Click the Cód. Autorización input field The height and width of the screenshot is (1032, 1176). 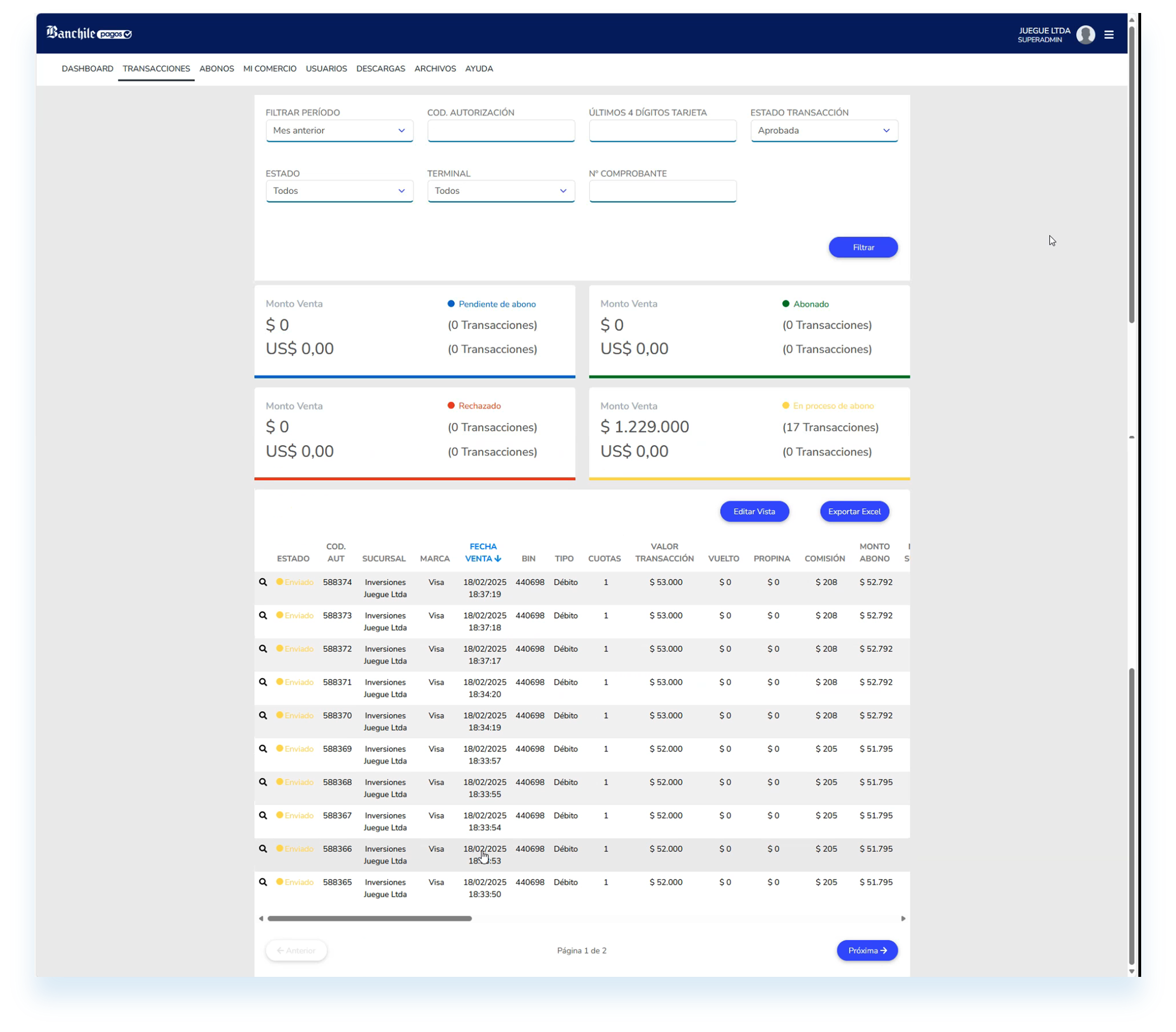tap(501, 131)
